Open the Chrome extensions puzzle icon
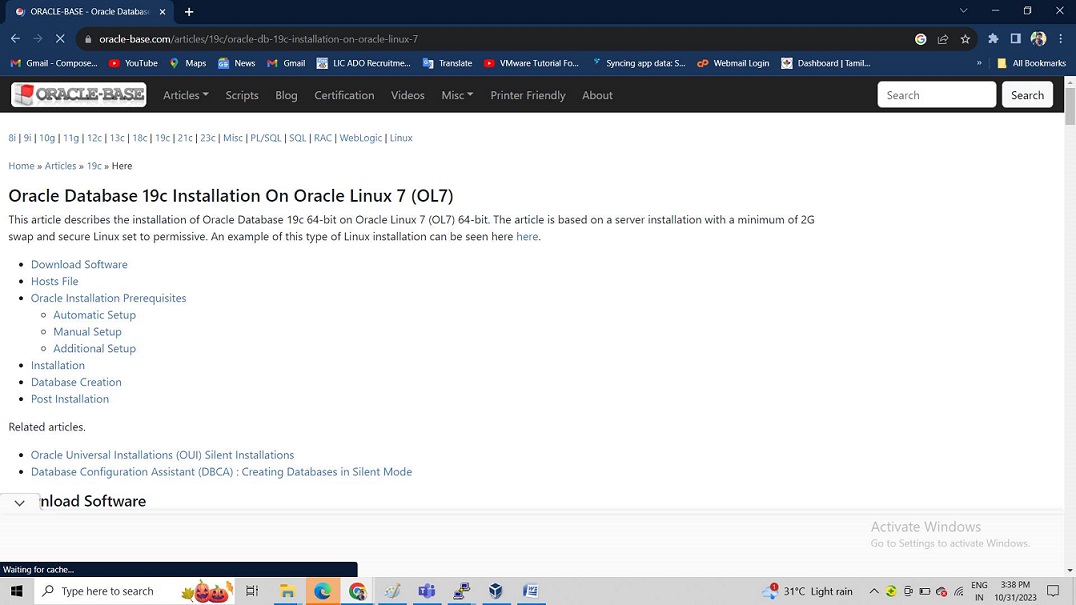Image resolution: width=1076 pixels, height=605 pixels. click(993, 39)
